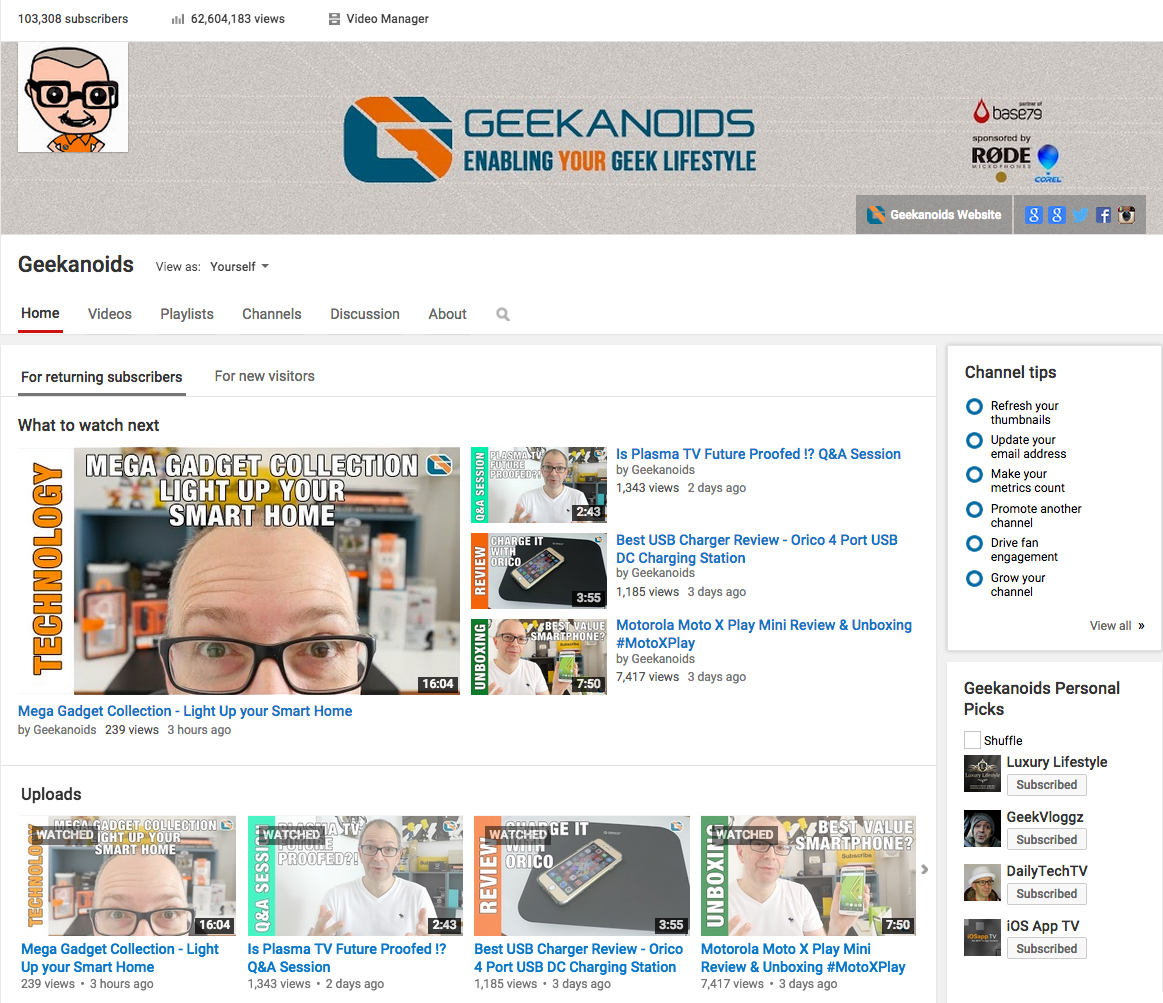Tick the Shuffle checkbox
1163x1003 pixels.
click(x=972, y=740)
